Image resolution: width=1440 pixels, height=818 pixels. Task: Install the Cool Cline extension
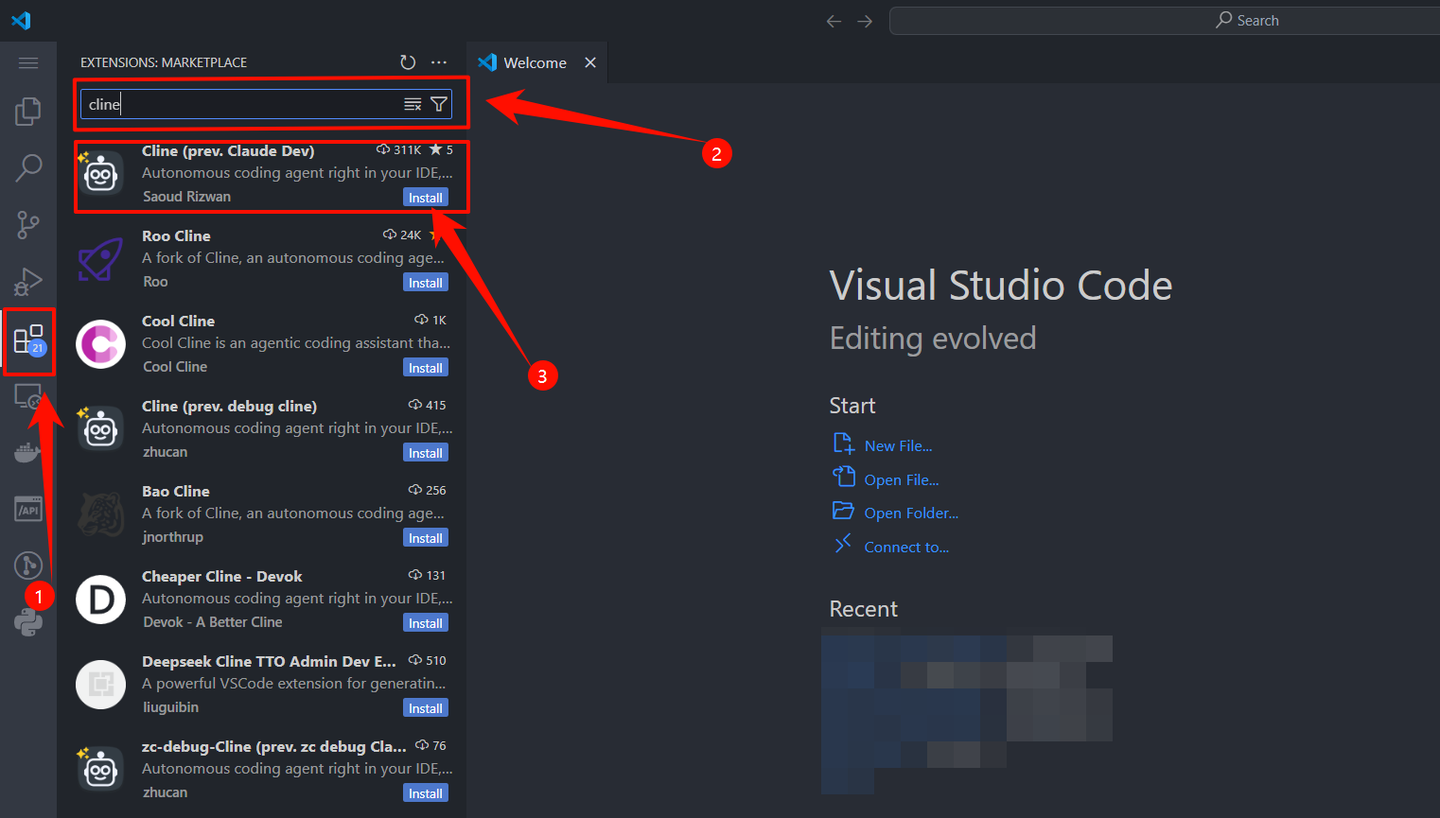tap(425, 367)
